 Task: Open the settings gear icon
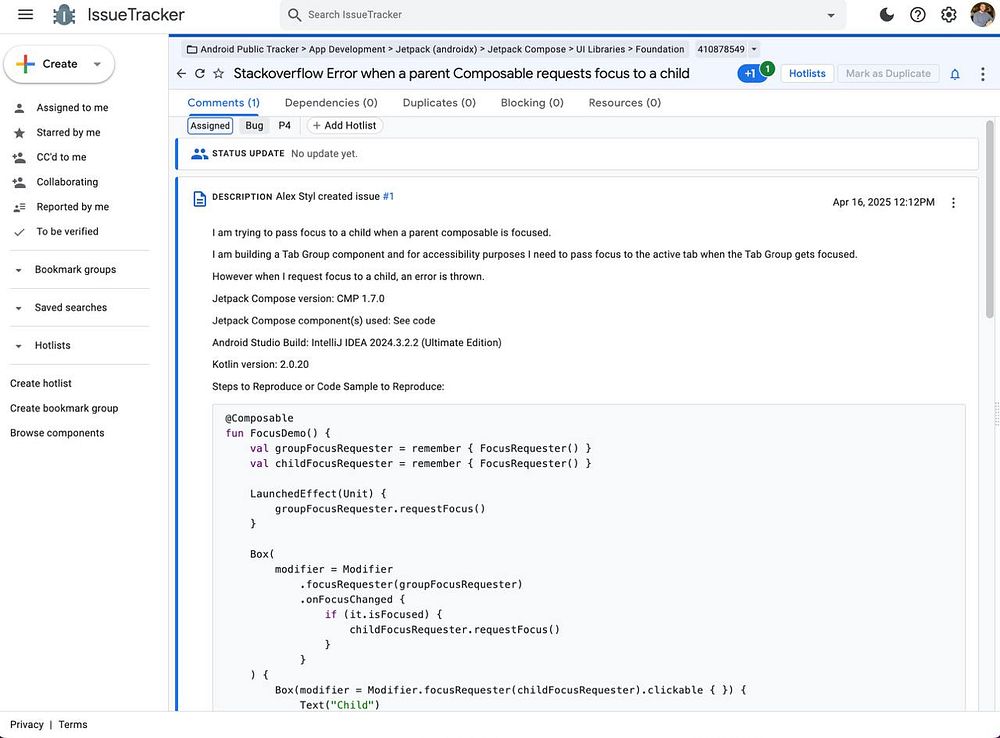(x=948, y=15)
